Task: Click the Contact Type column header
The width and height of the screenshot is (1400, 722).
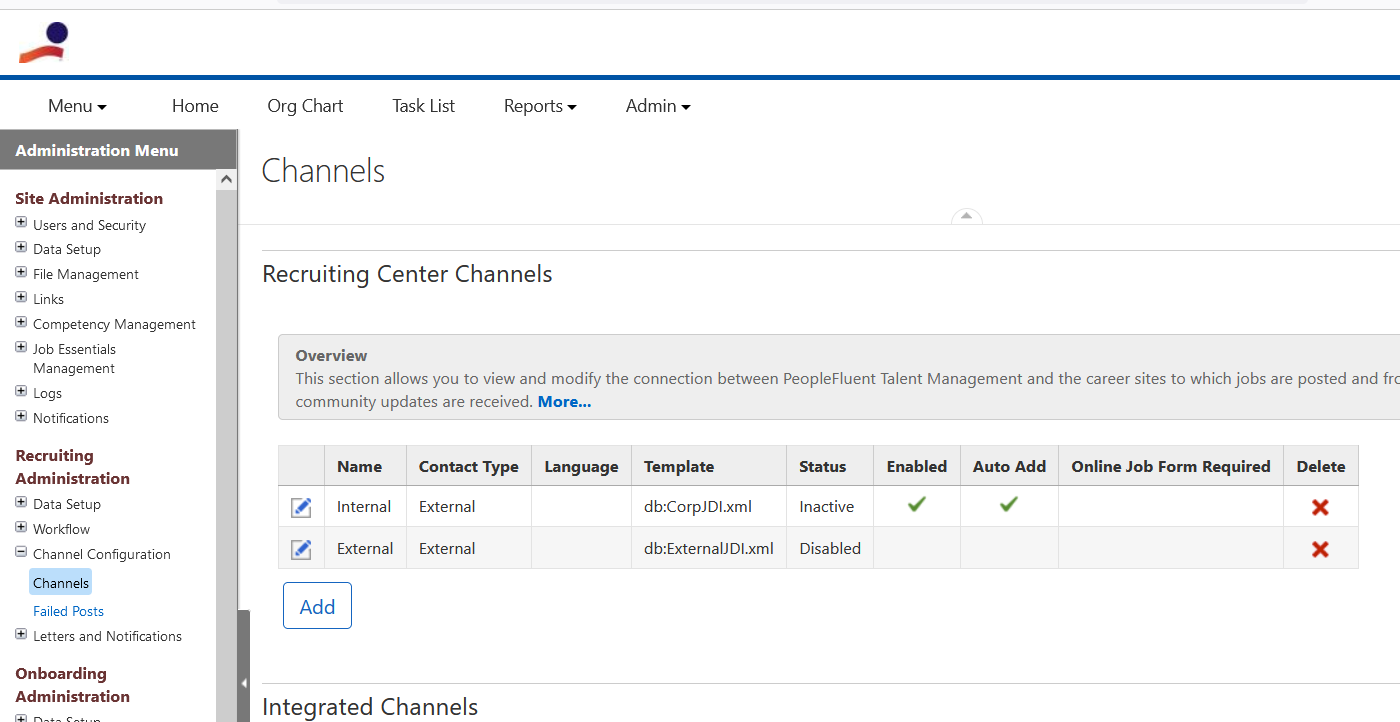Action: (469, 466)
